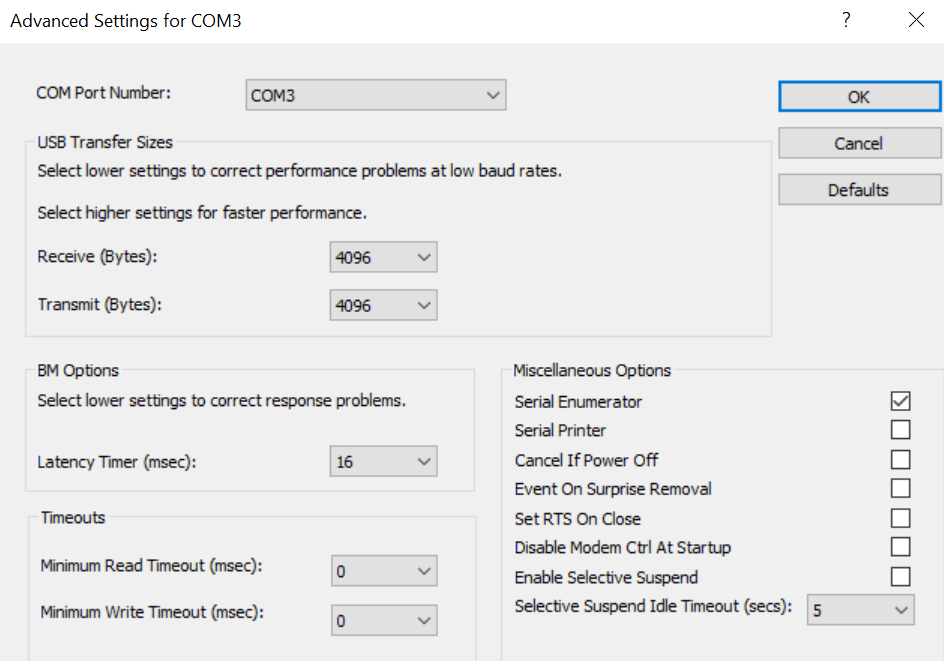Uncheck the Serial Enumerator checkbox
Viewport: 944px width, 661px height.
[901, 401]
